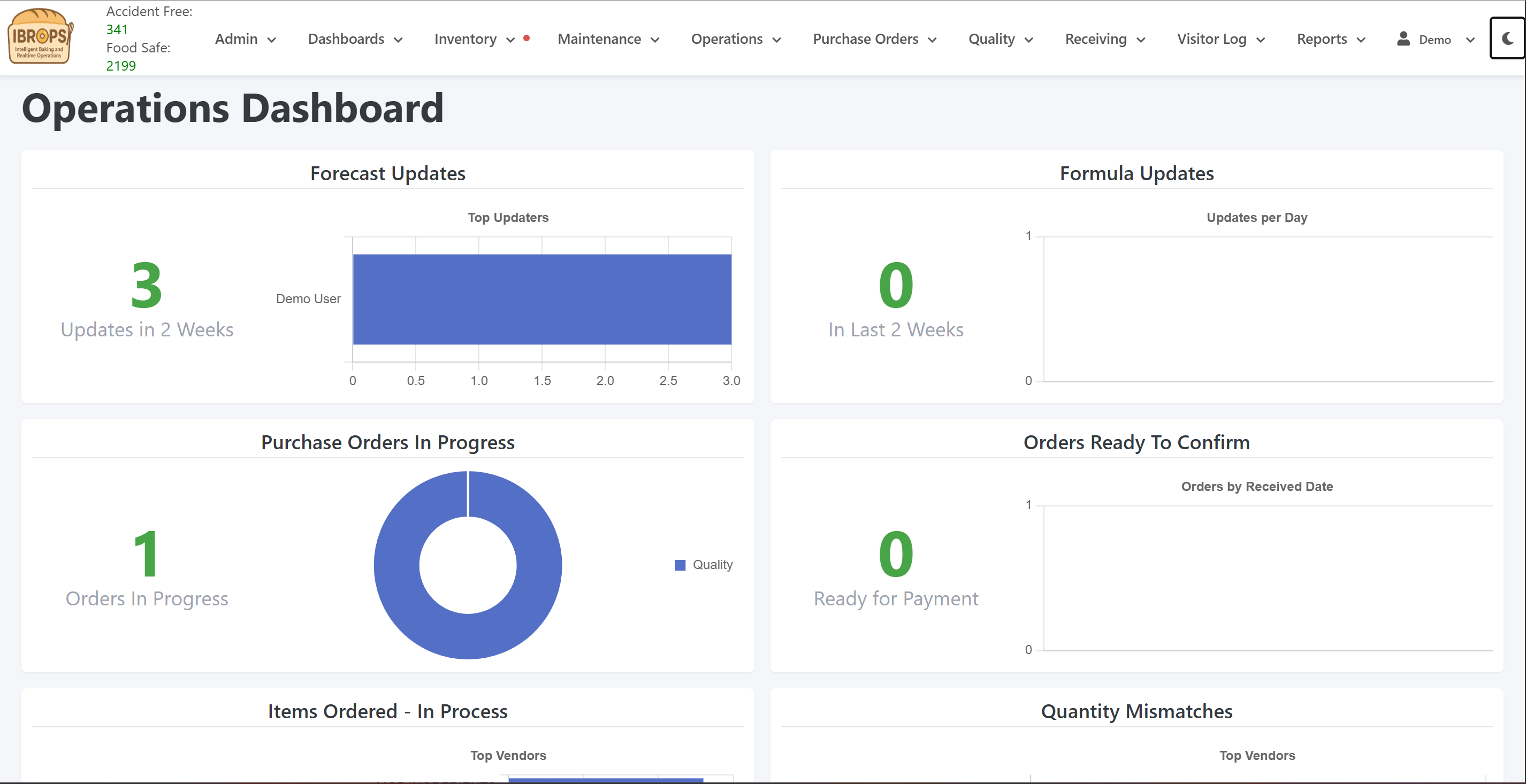Expand the Receiving dropdown chevron
This screenshot has width=1526, height=784.
tap(1141, 40)
